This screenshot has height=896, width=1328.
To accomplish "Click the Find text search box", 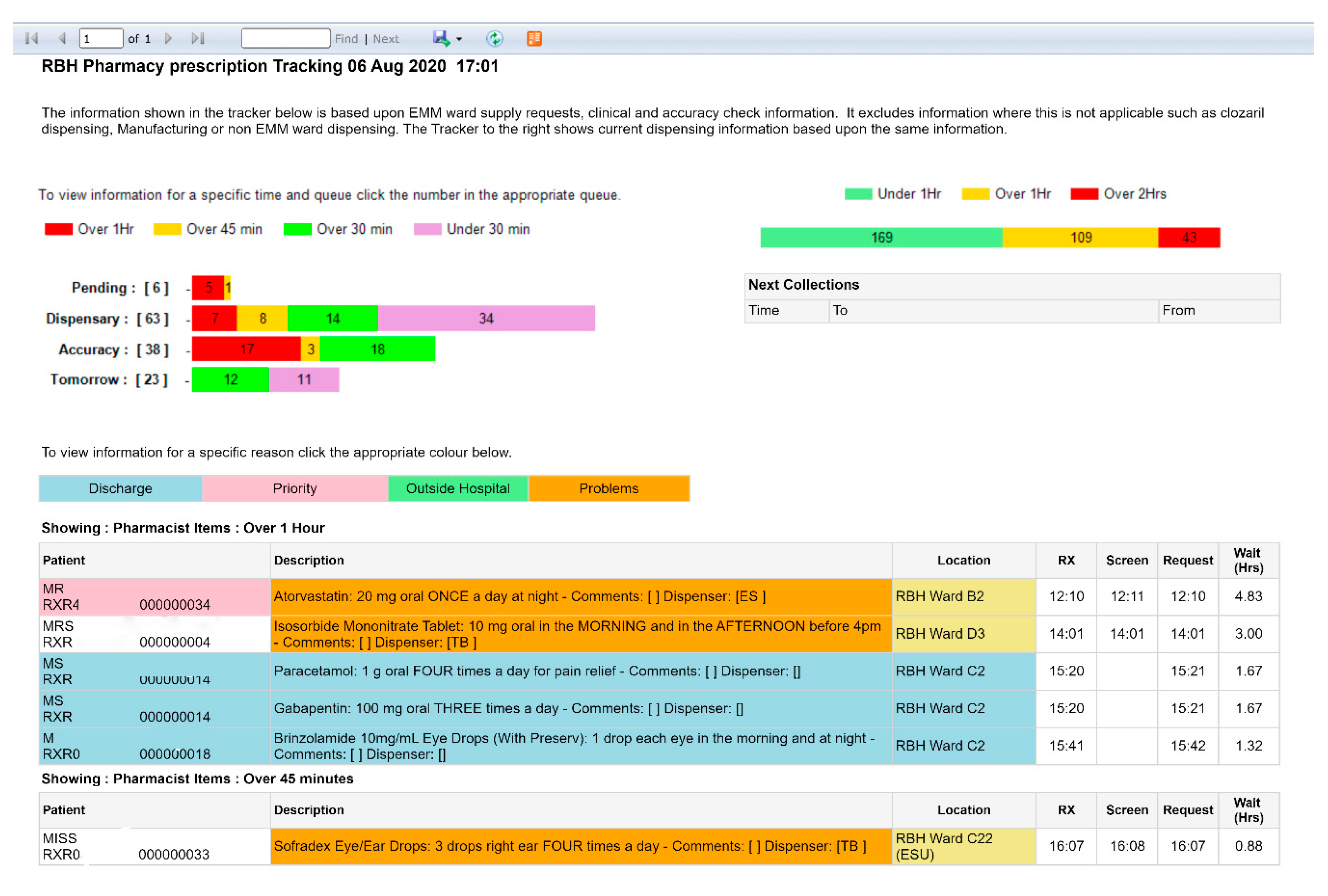I will click(285, 38).
